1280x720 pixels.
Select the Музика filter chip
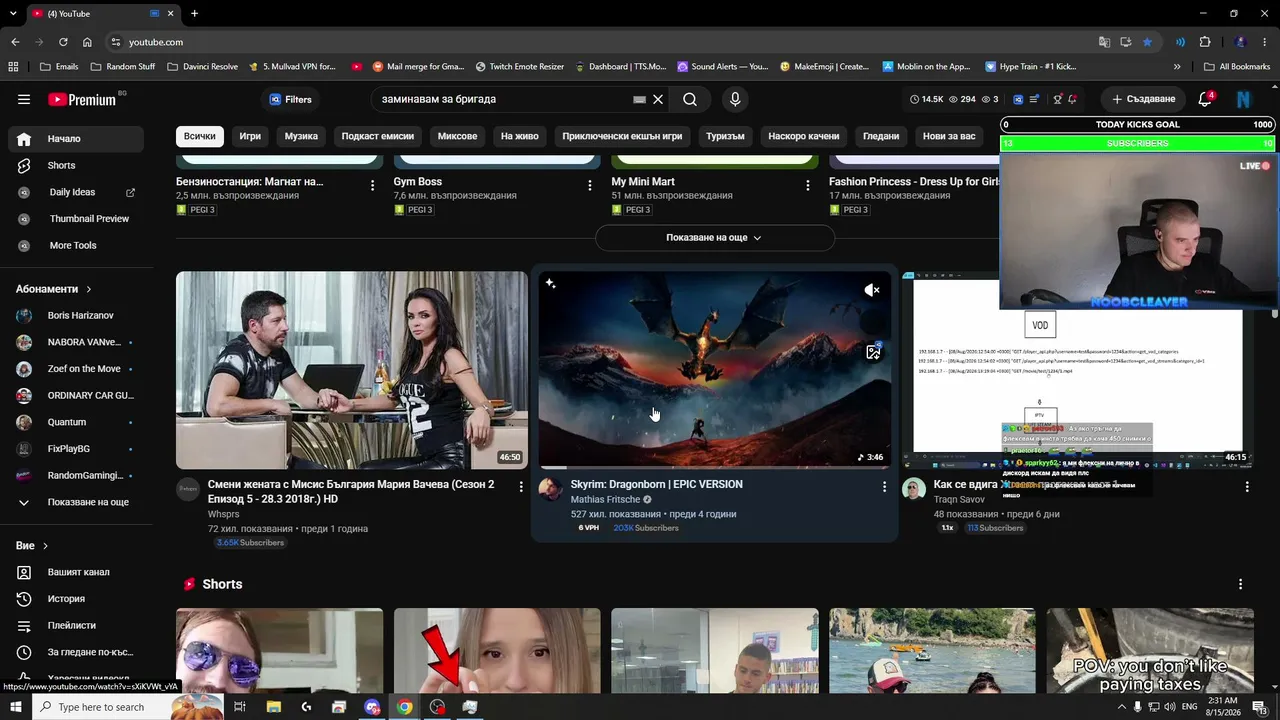(301, 136)
